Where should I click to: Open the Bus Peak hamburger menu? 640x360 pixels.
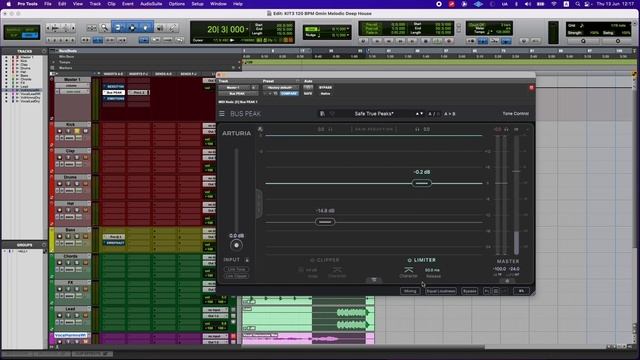pos(222,114)
